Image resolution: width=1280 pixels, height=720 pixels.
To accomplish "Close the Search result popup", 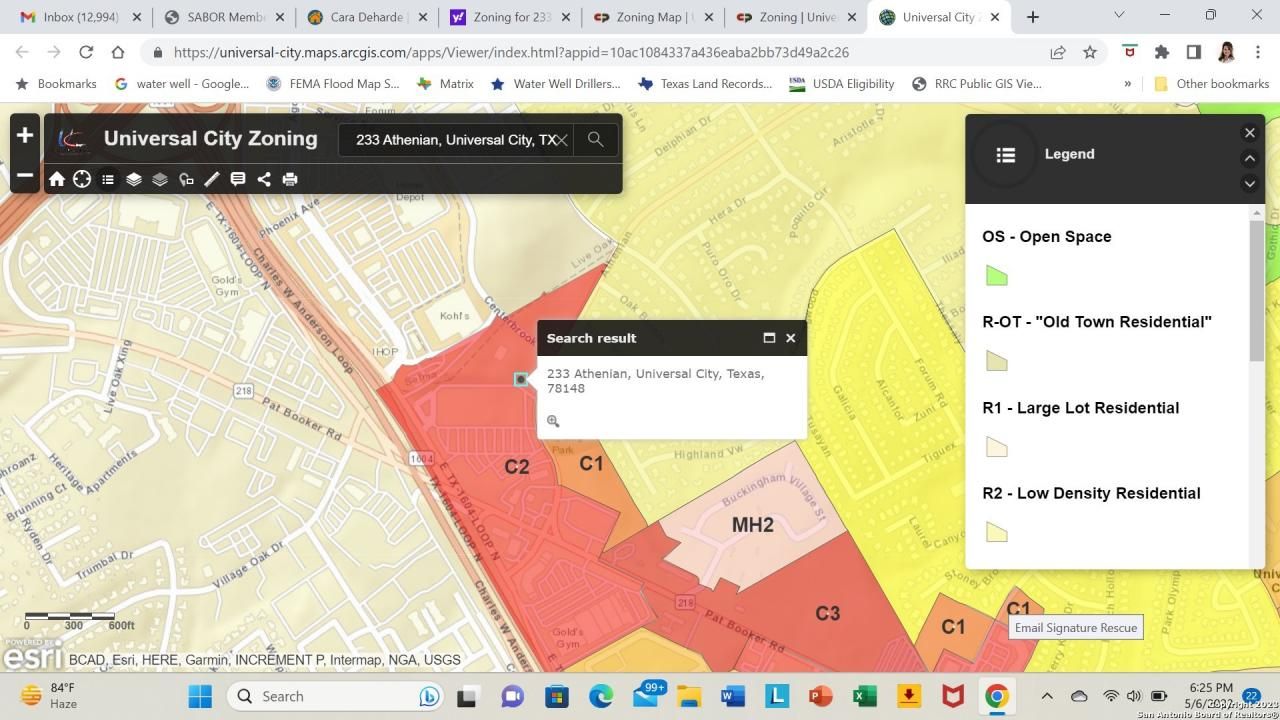I will point(790,338).
